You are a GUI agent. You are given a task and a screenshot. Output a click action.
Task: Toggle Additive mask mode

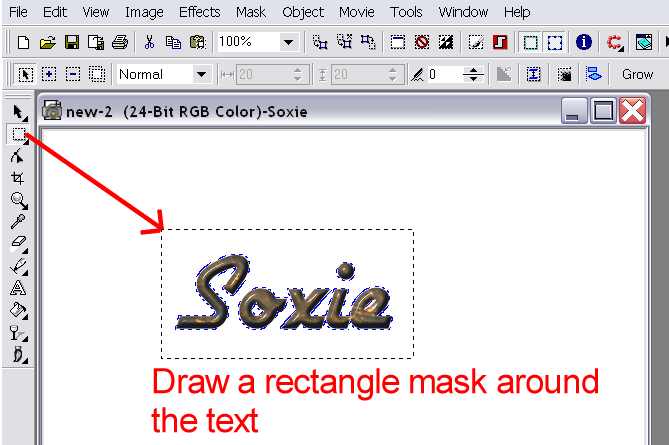(49, 74)
